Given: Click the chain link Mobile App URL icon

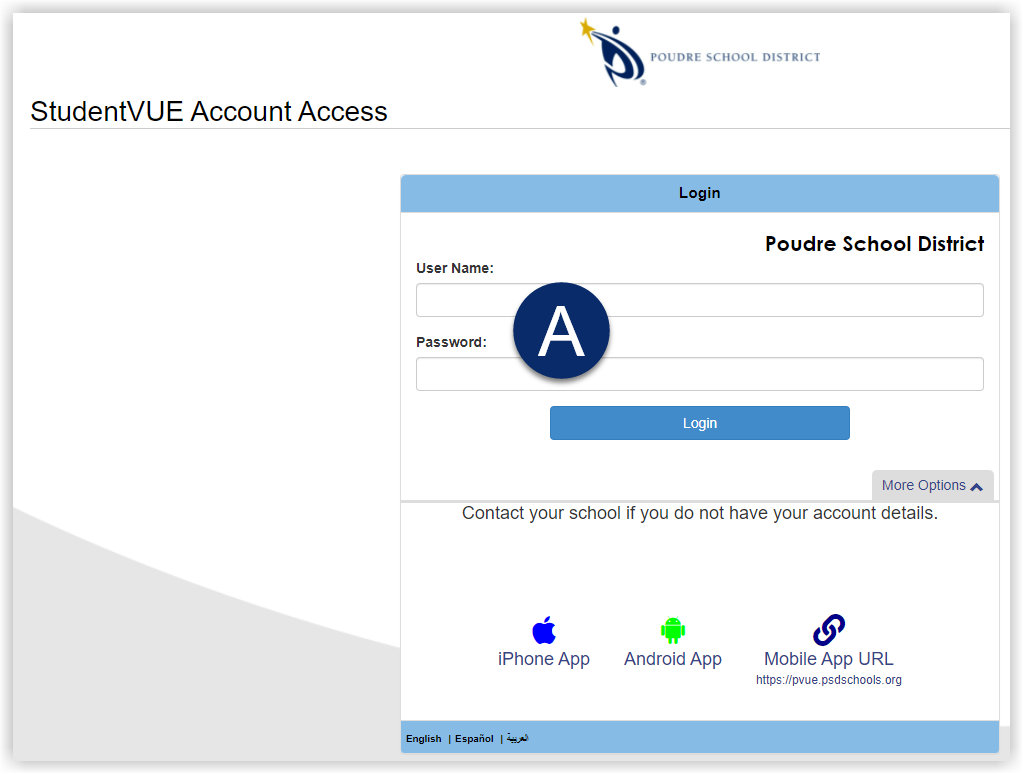Looking at the screenshot, I should pyautogui.click(x=829, y=630).
